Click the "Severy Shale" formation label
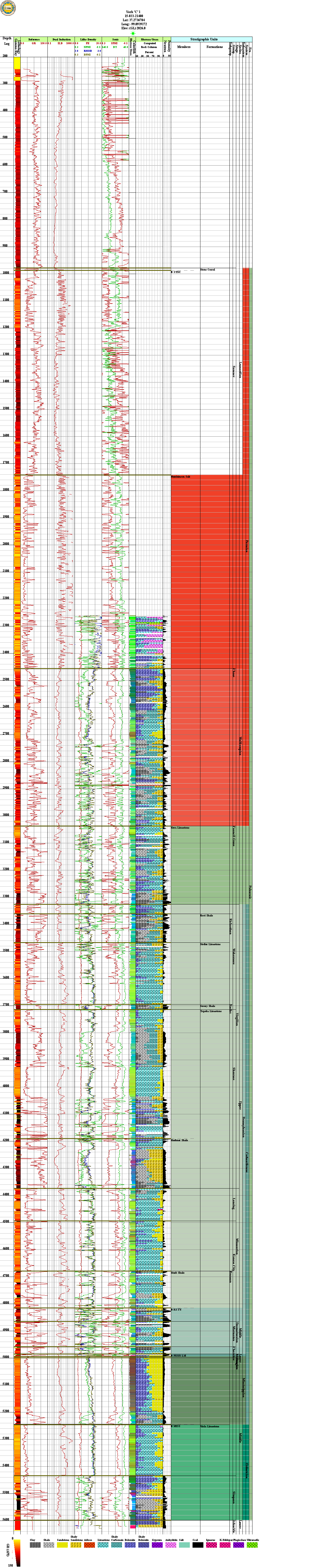The width and height of the screenshot is (320, 1568). pos(208,1006)
